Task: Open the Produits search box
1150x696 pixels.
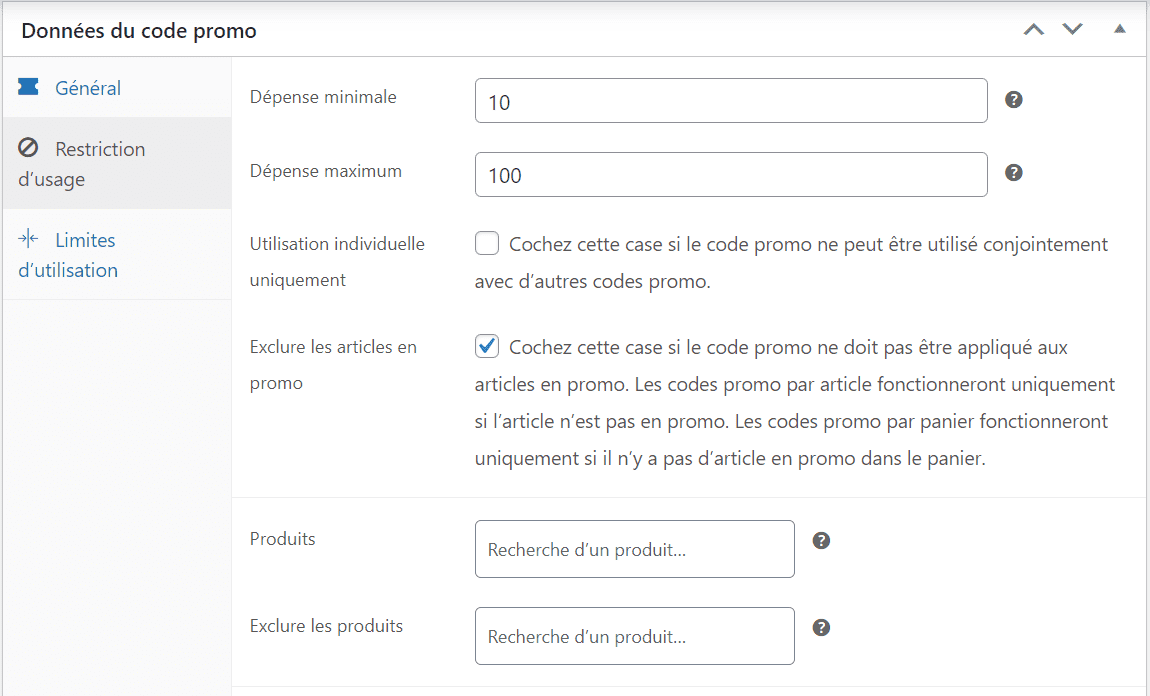Action: pos(634,549)
